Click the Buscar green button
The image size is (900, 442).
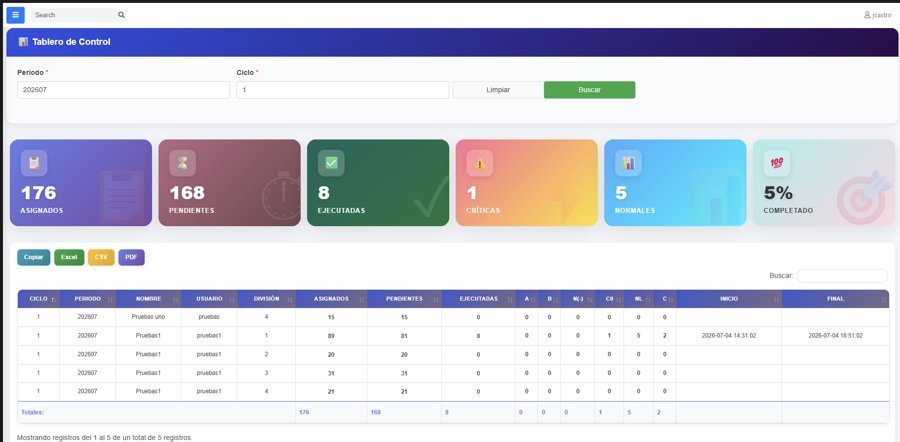point(589,90)
